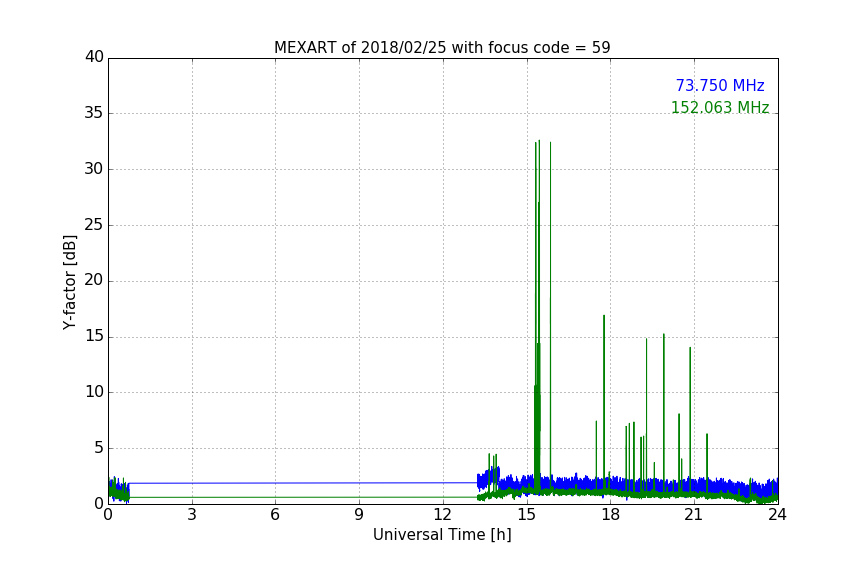Select the green '152.063 MHz' legend label

click(720, 107)
